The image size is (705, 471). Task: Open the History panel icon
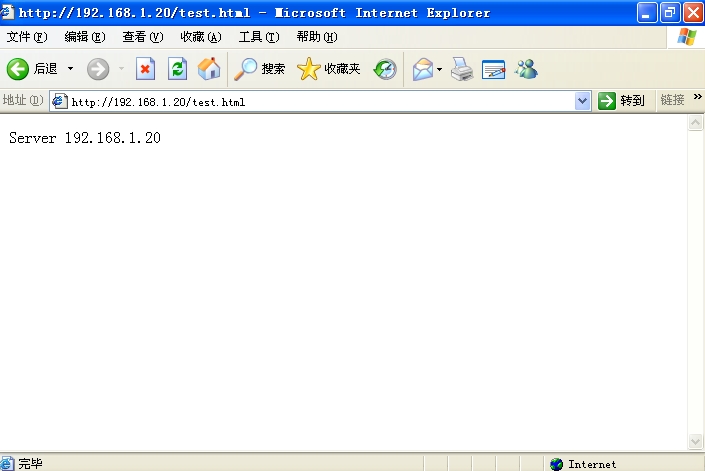pos(385,69)
